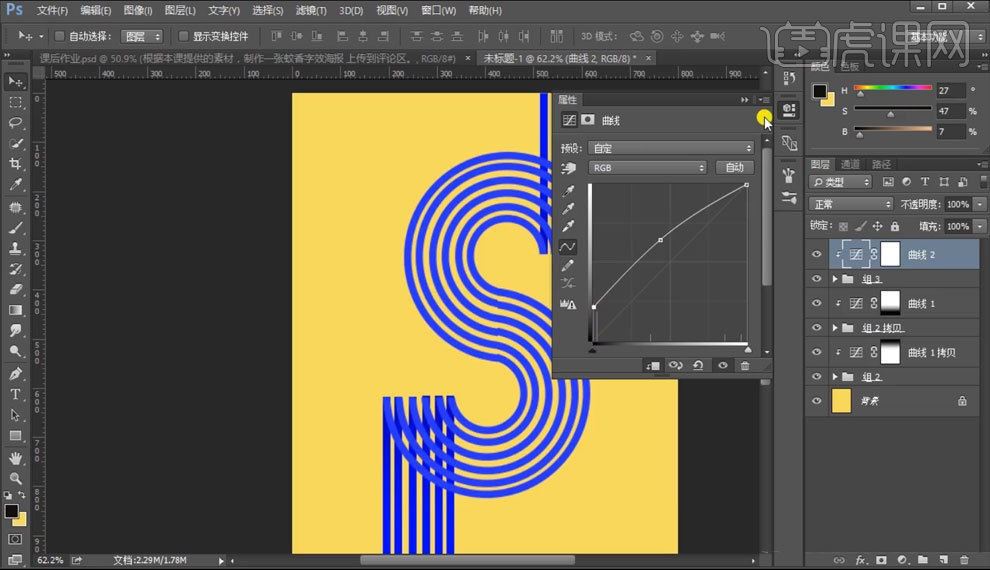Open the 文件(F) menu
Image resolution: width=990 pixels, height=570 pixels.
(x=52, y=10)
